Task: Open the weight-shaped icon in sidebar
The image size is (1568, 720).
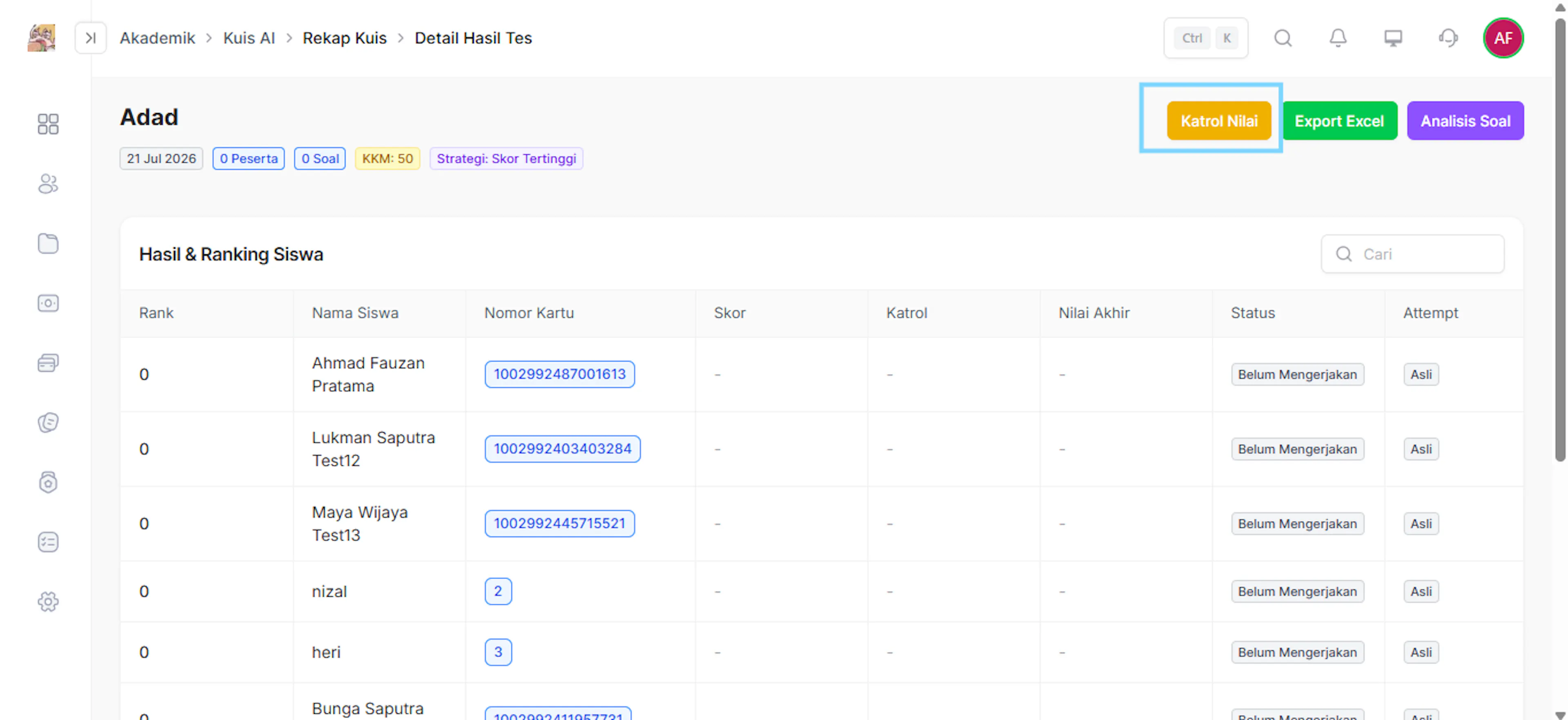Action: click(48, 482)
